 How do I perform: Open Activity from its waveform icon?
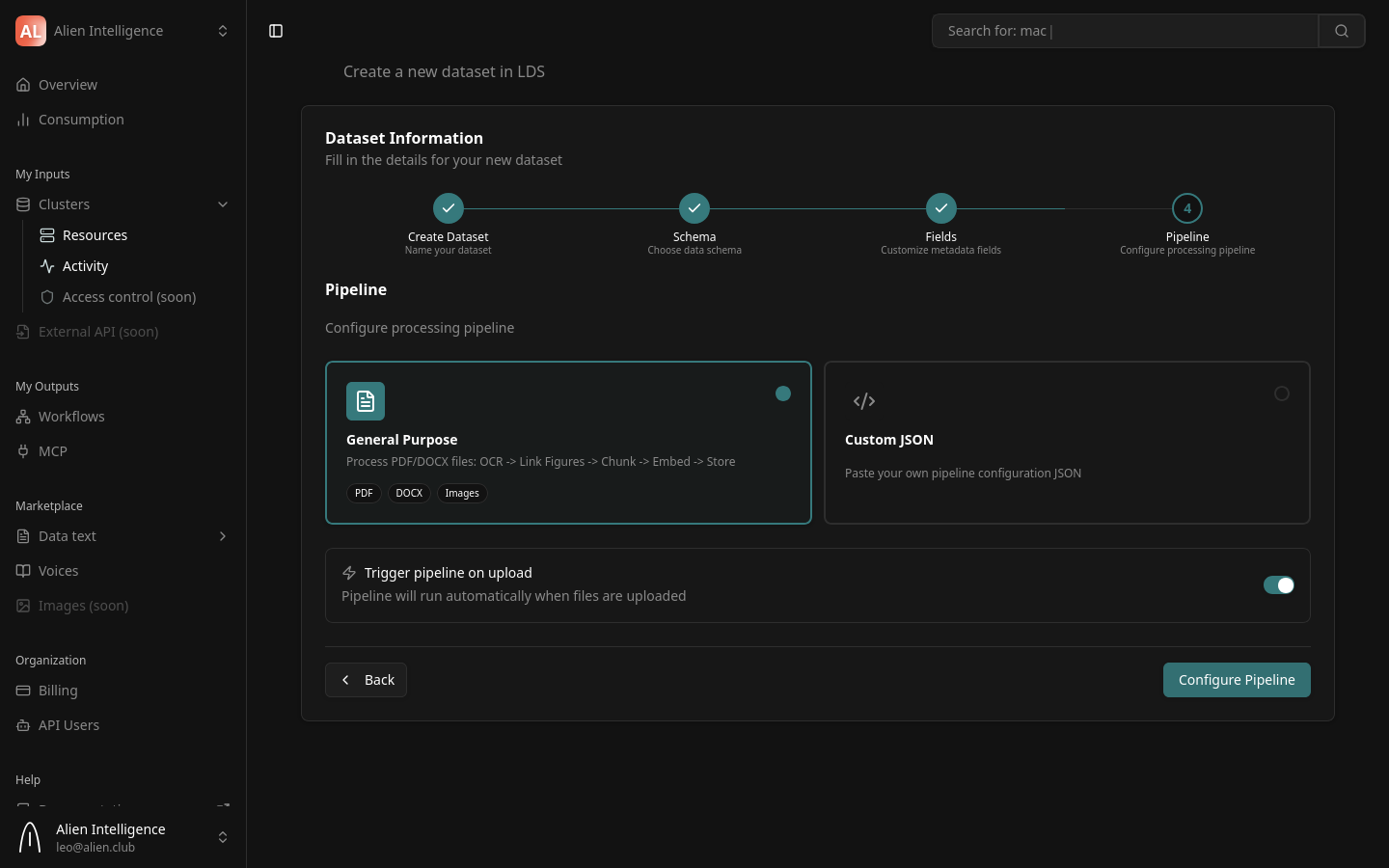pyautogui.click(x=47, y=266)
